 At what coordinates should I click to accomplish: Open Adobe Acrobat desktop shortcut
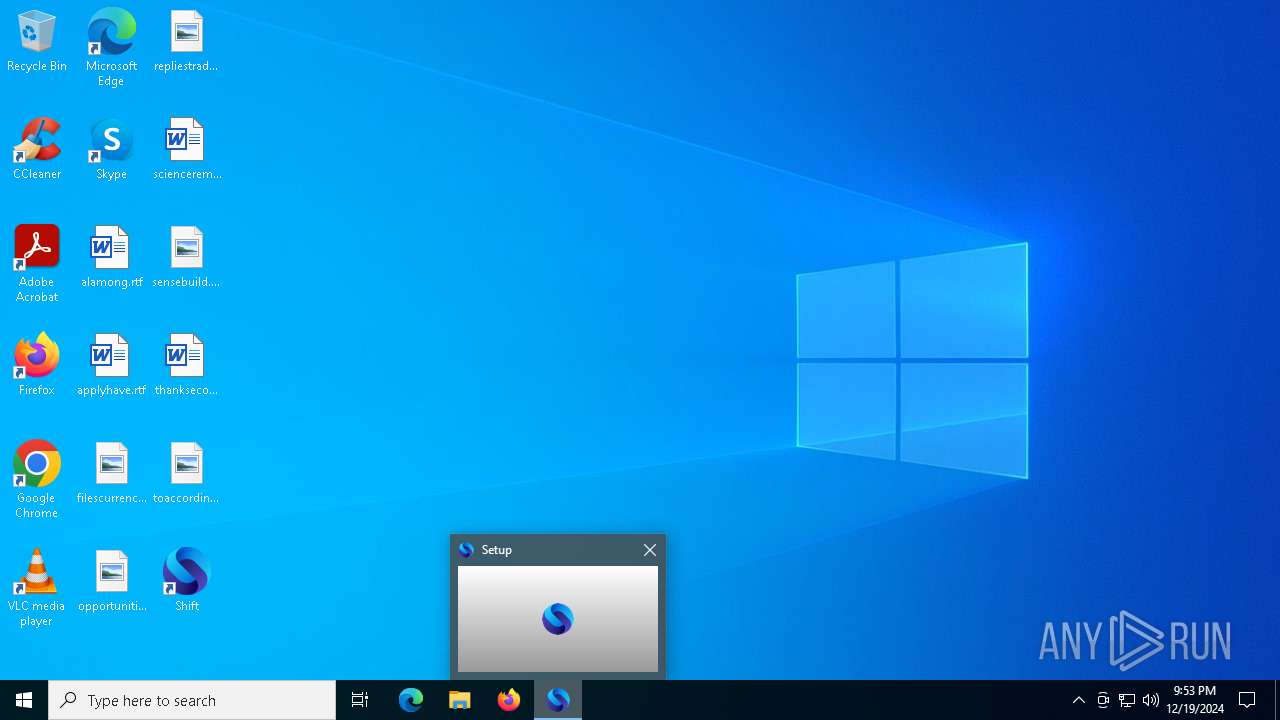37,264
